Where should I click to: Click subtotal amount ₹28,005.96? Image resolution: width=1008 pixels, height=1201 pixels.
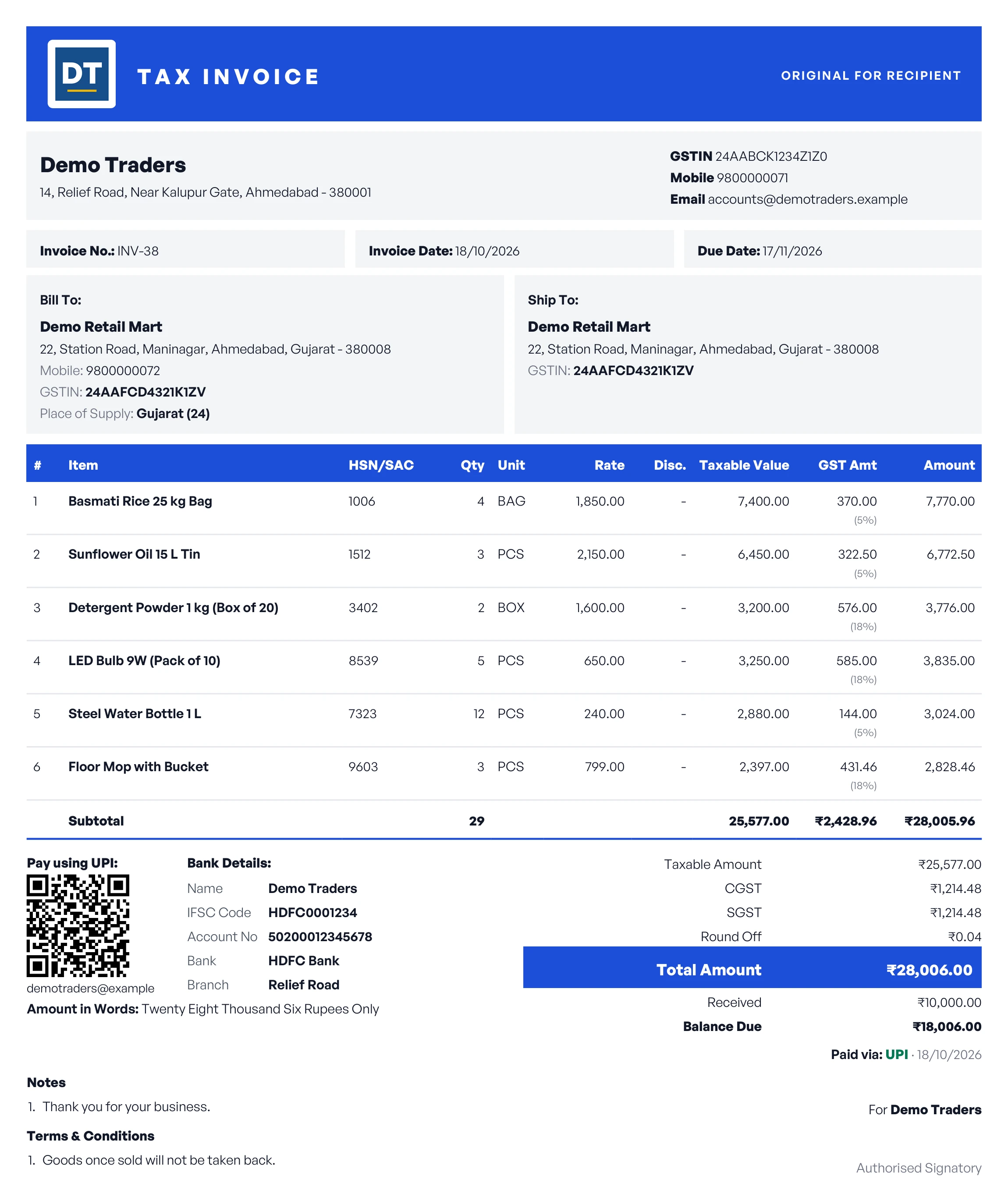click(x=939, y=821)
